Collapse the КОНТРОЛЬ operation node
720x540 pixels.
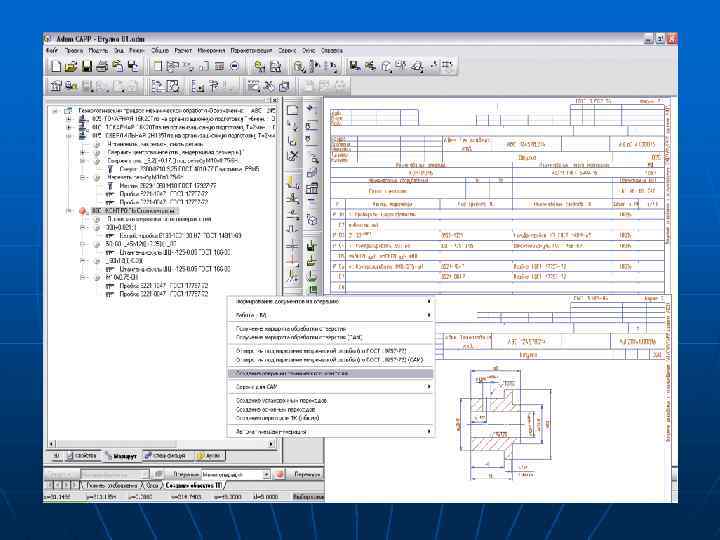point(69,211)
